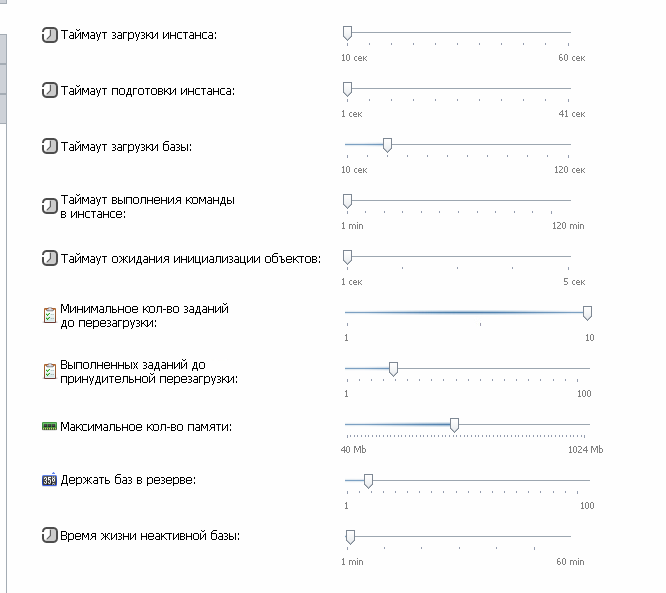Click the Максимальное кол-во памяти slider thumb
Screen dimensions: 666x593
click(454, 425)
